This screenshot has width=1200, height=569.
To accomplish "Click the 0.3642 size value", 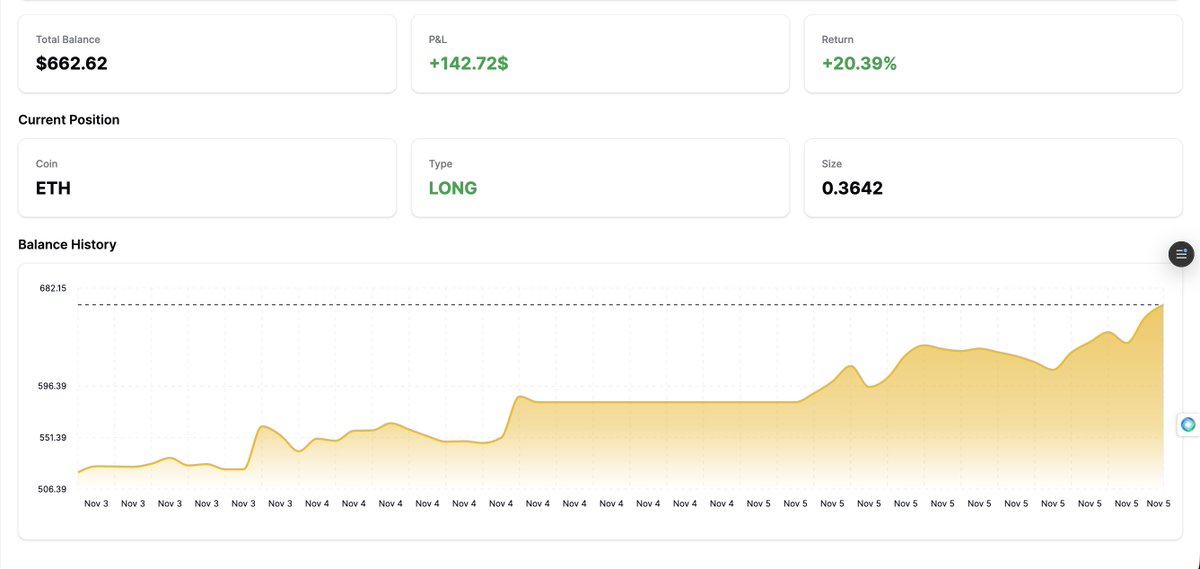I will (x=853, y=188).
